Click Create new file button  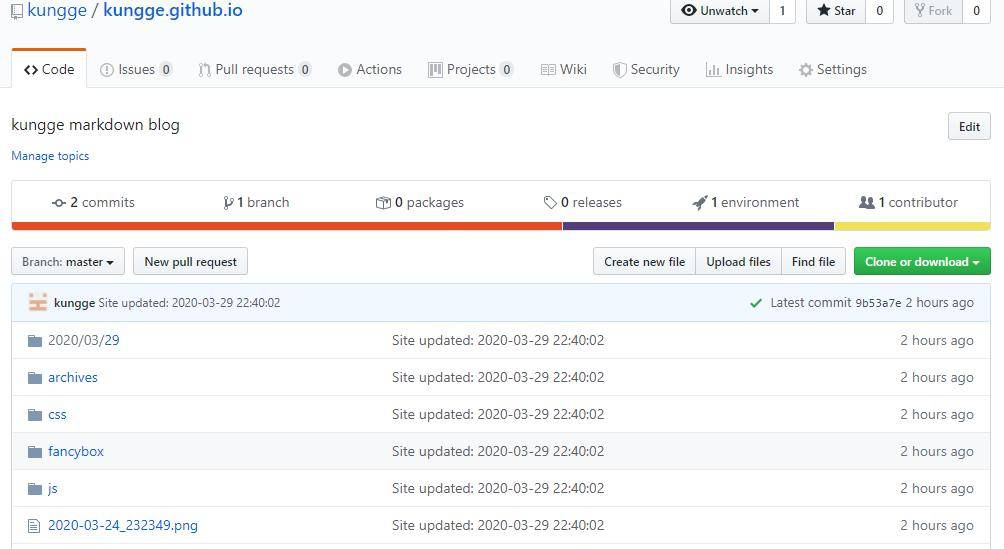[644, 261]
